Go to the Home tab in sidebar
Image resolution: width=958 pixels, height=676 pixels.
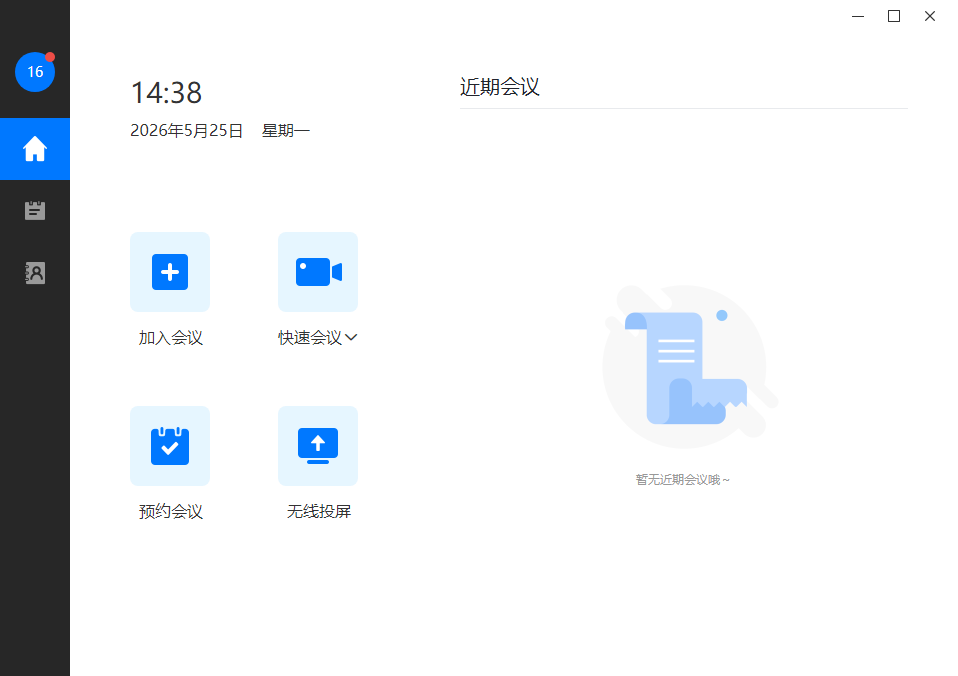(x=35, y=149)
